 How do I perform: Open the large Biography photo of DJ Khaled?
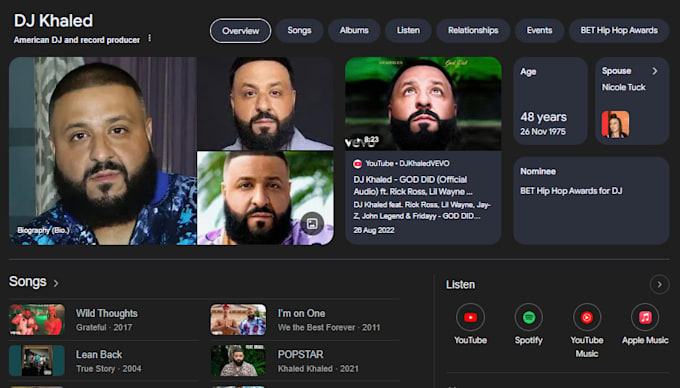coord(103,151)
